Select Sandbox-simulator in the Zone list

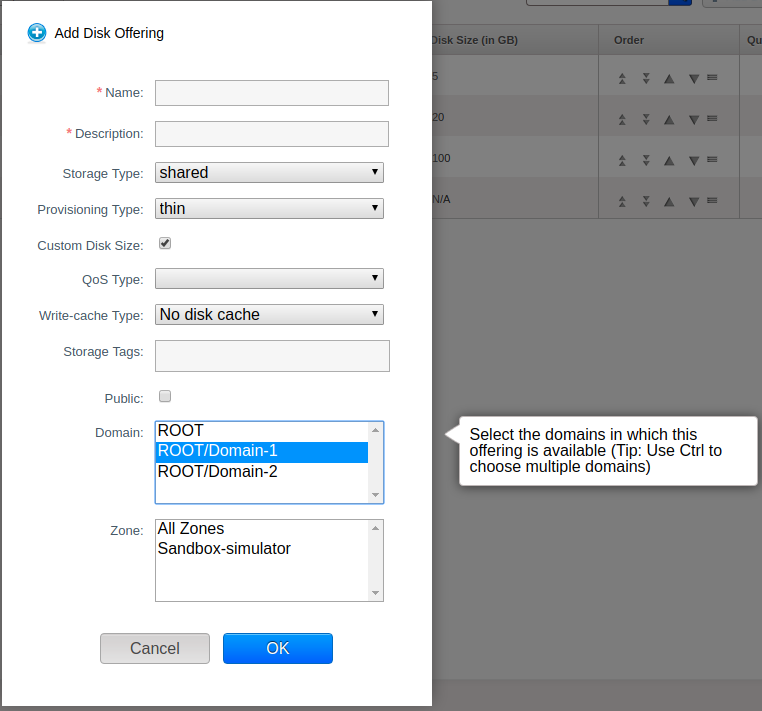pyautogui.click(x=262, y=549)
